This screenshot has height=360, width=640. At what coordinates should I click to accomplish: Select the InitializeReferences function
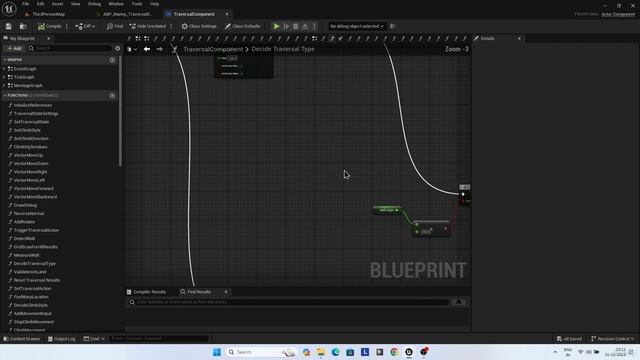point(33,105)
